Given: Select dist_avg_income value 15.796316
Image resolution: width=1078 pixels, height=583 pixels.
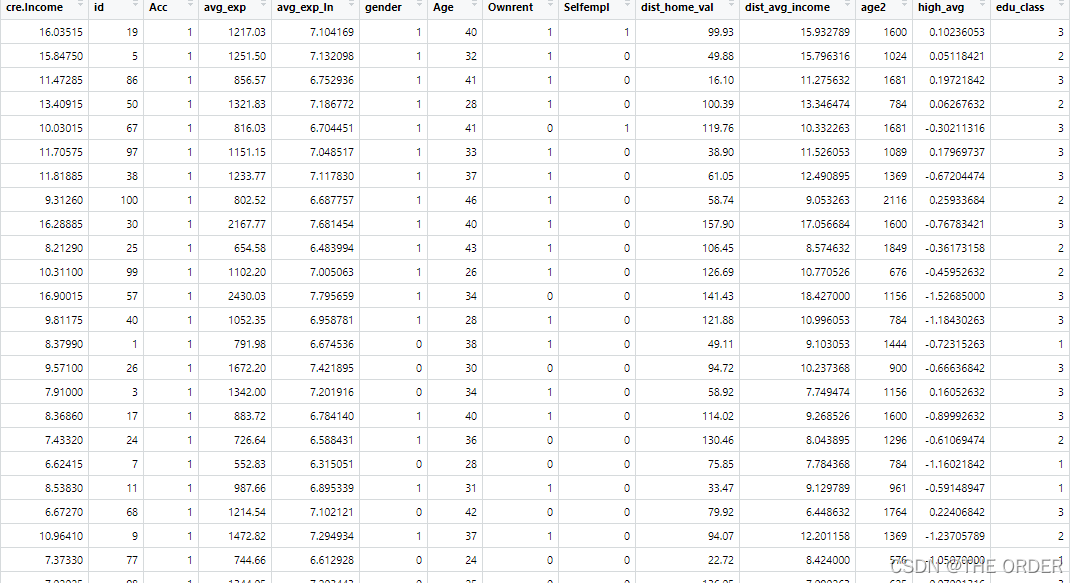Looking at the screenshot, I should click(825, 56).
